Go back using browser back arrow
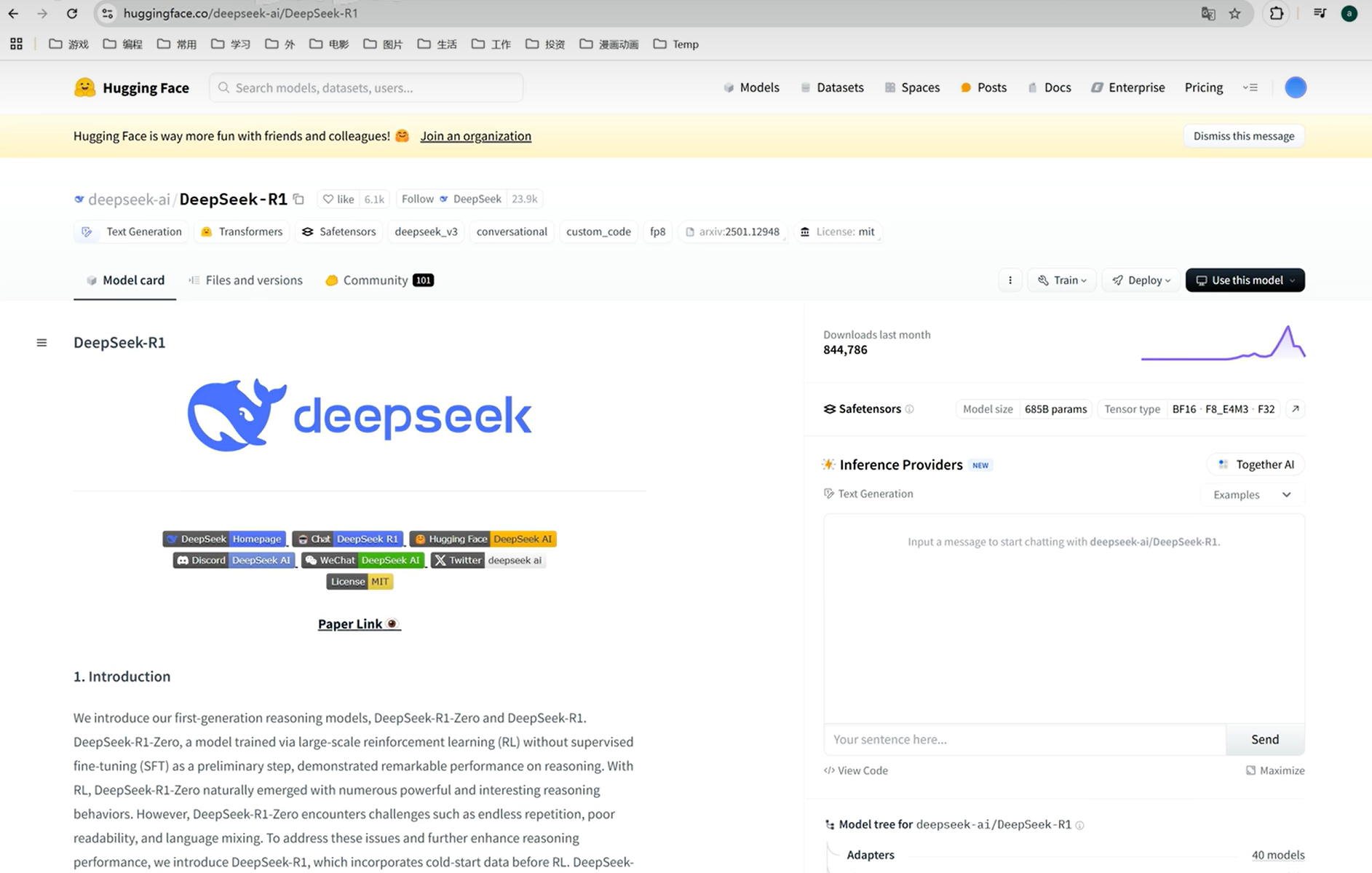 point(13,13)
